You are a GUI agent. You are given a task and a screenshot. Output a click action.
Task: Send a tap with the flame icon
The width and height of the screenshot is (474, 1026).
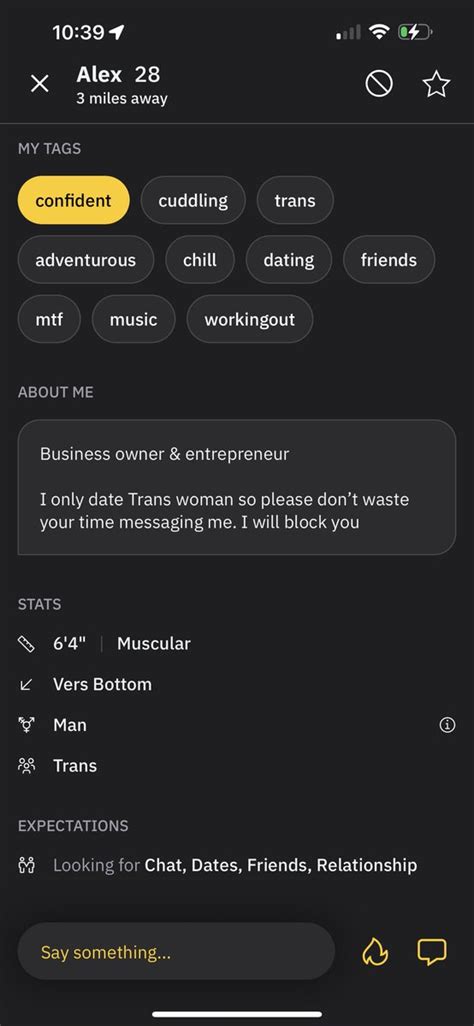click(x=375, y=951)
